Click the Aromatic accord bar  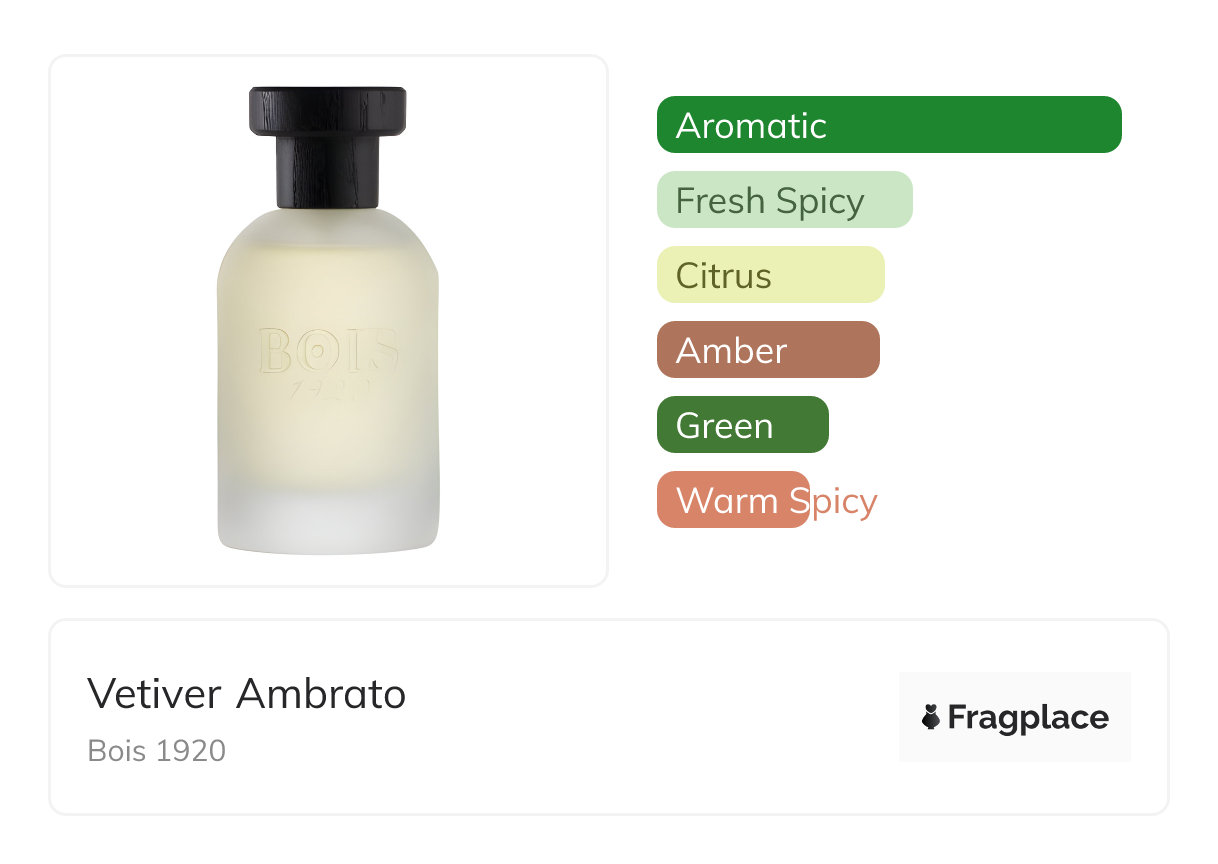889,125
